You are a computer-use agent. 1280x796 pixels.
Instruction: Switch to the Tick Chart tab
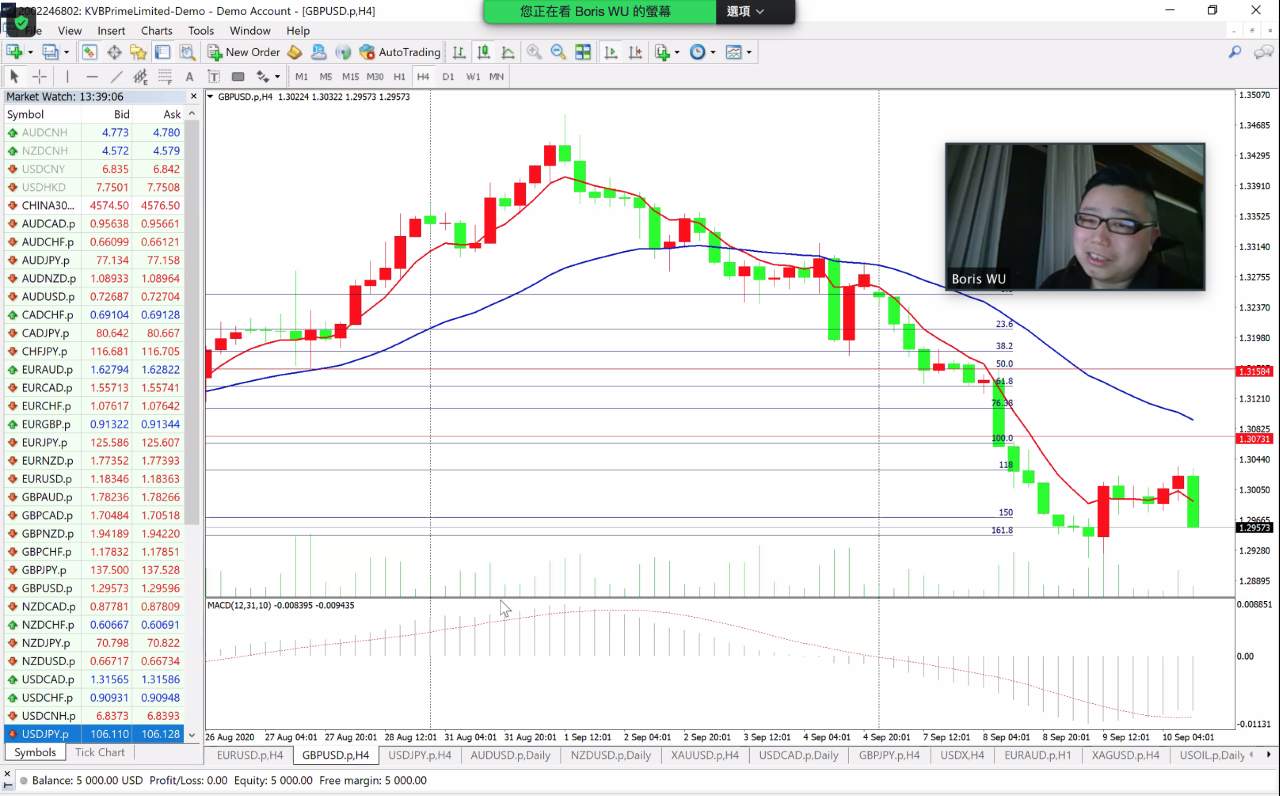click(100, 752)
